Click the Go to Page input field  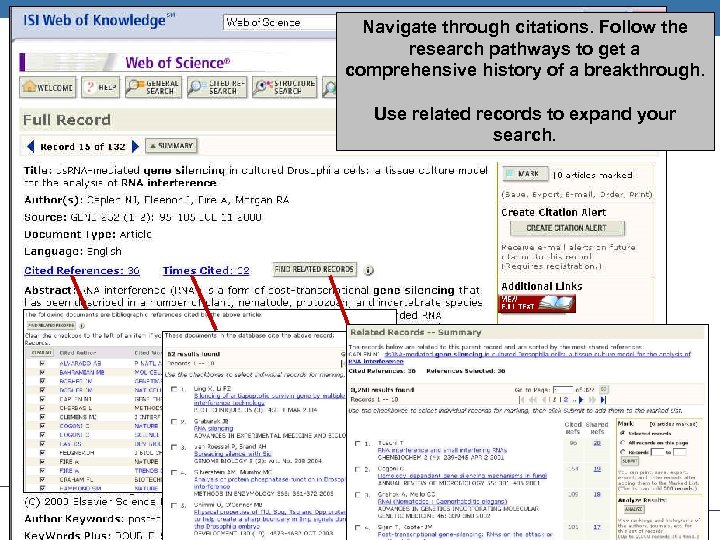(x=563, y=389)
